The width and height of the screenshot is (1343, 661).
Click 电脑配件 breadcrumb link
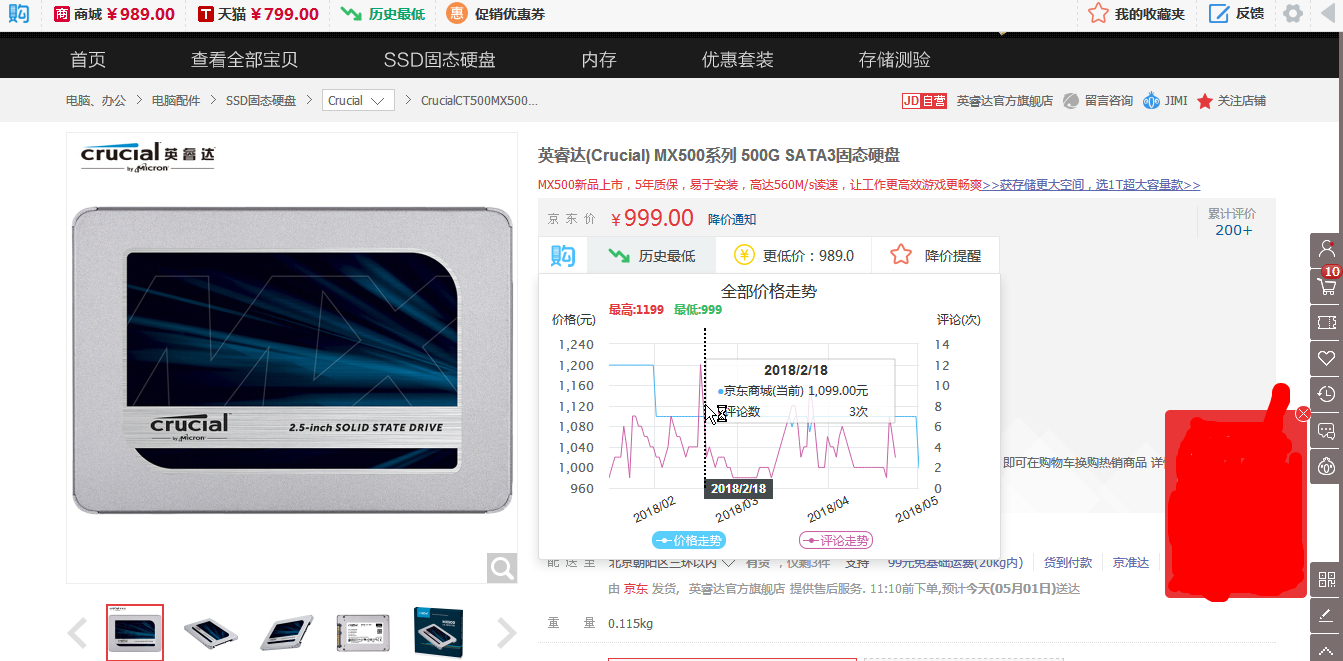tap(176, 101)
